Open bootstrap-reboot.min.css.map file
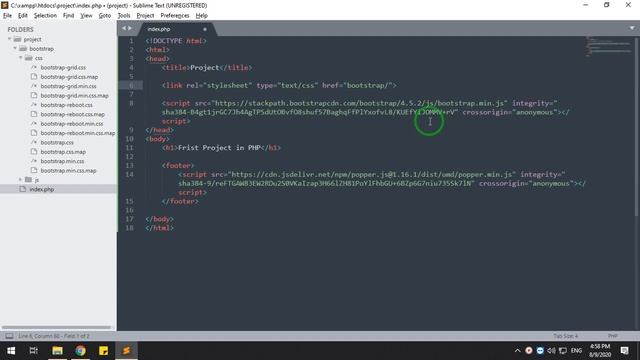 [78, 133]
